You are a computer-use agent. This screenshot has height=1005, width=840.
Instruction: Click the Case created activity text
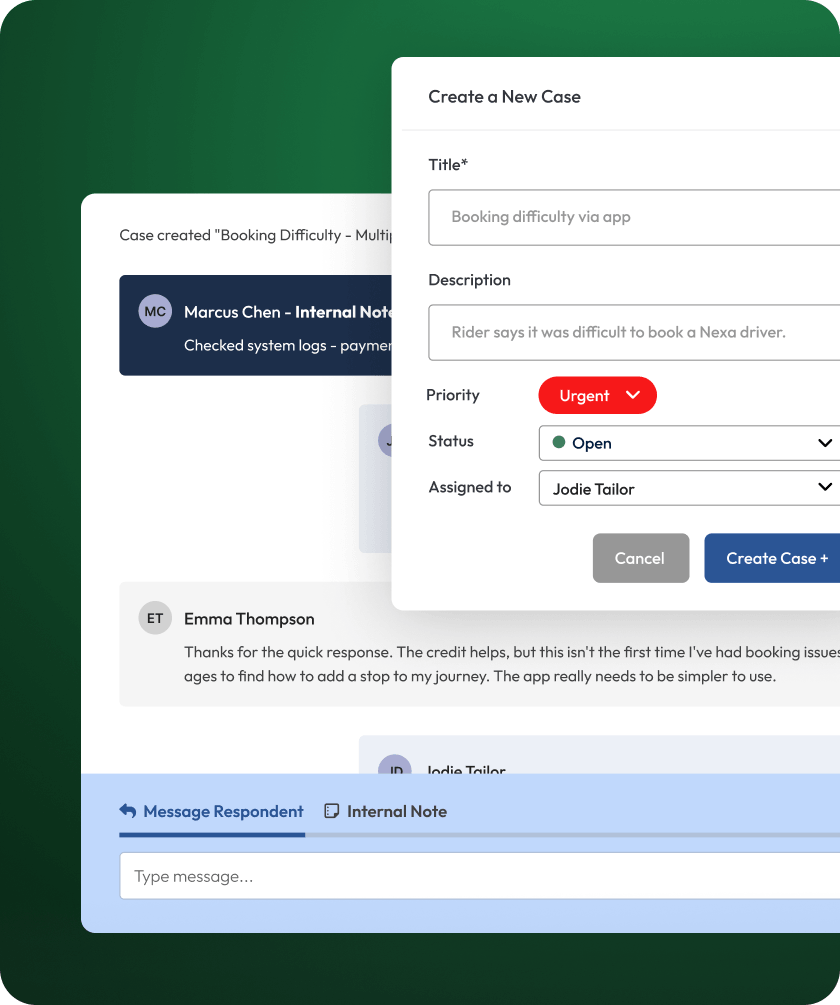[x=255, y=235]
